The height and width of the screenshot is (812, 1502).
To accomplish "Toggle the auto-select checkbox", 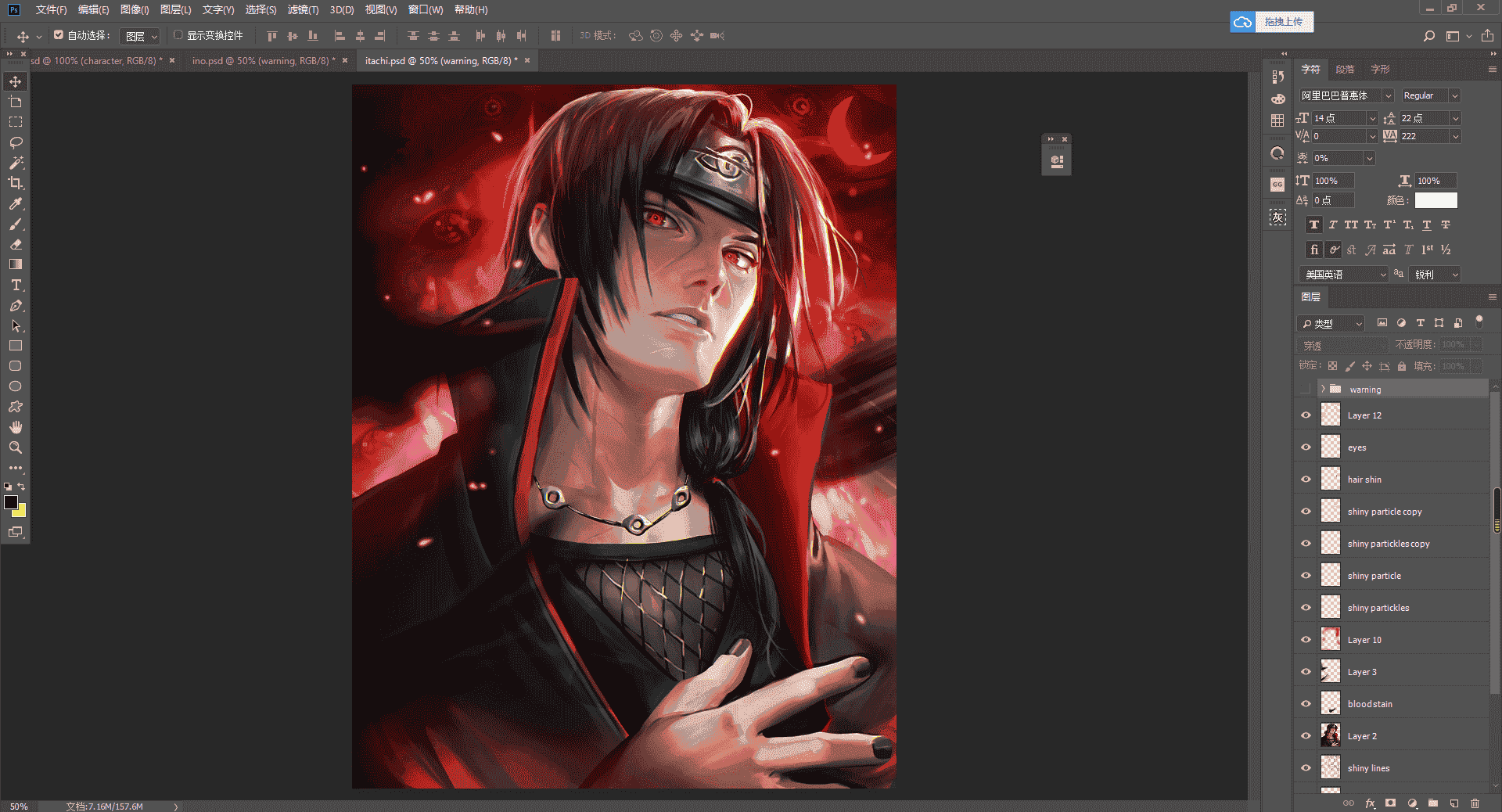I will [59, 35].
